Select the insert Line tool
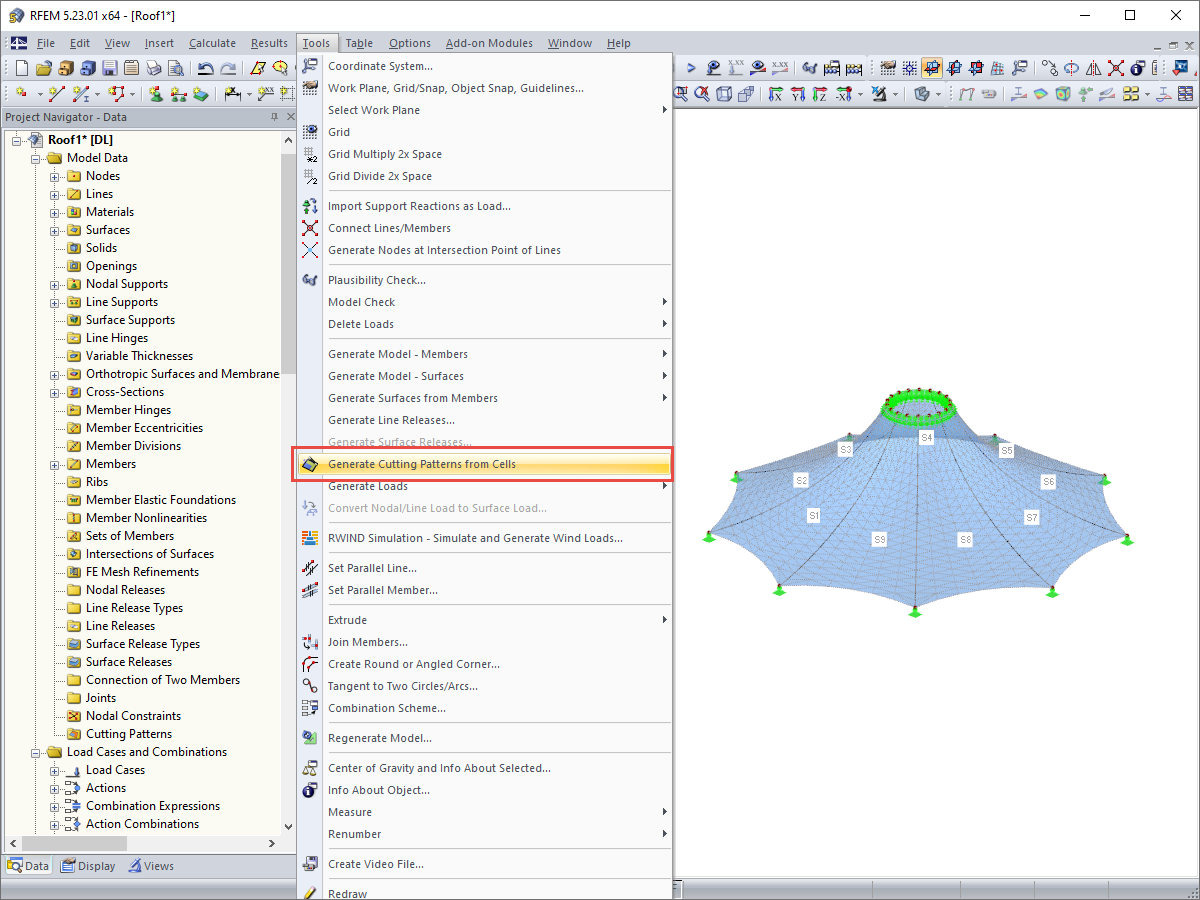Viewport: 1200px width, 900px height. coord(55,93)
